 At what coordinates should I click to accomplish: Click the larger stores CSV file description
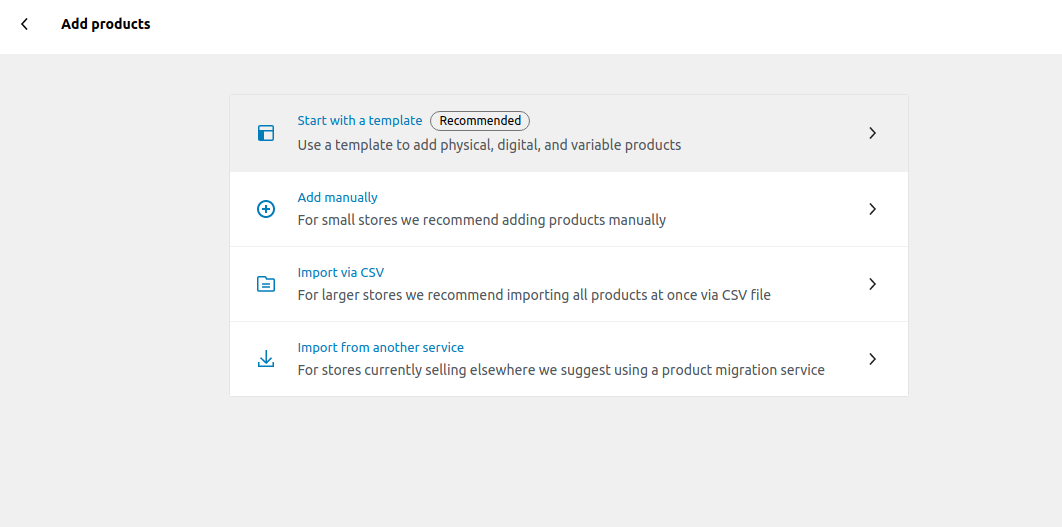coord(534,295)
